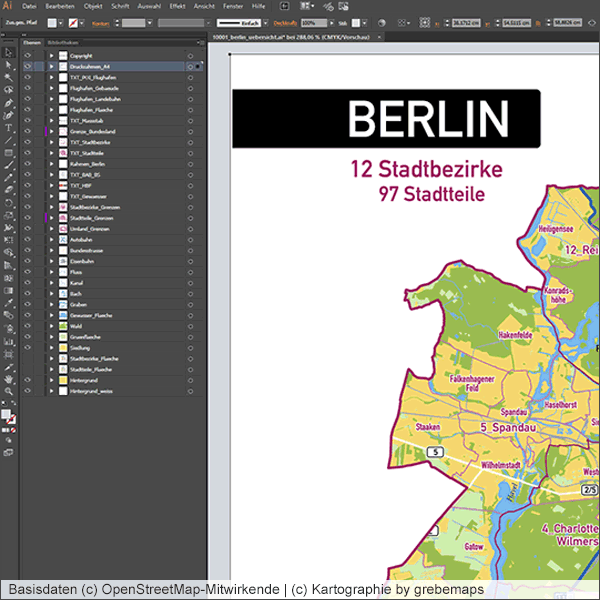Select the Hand tool
The width and height of the screenshot is (600, 600).
tap(9, 379)
